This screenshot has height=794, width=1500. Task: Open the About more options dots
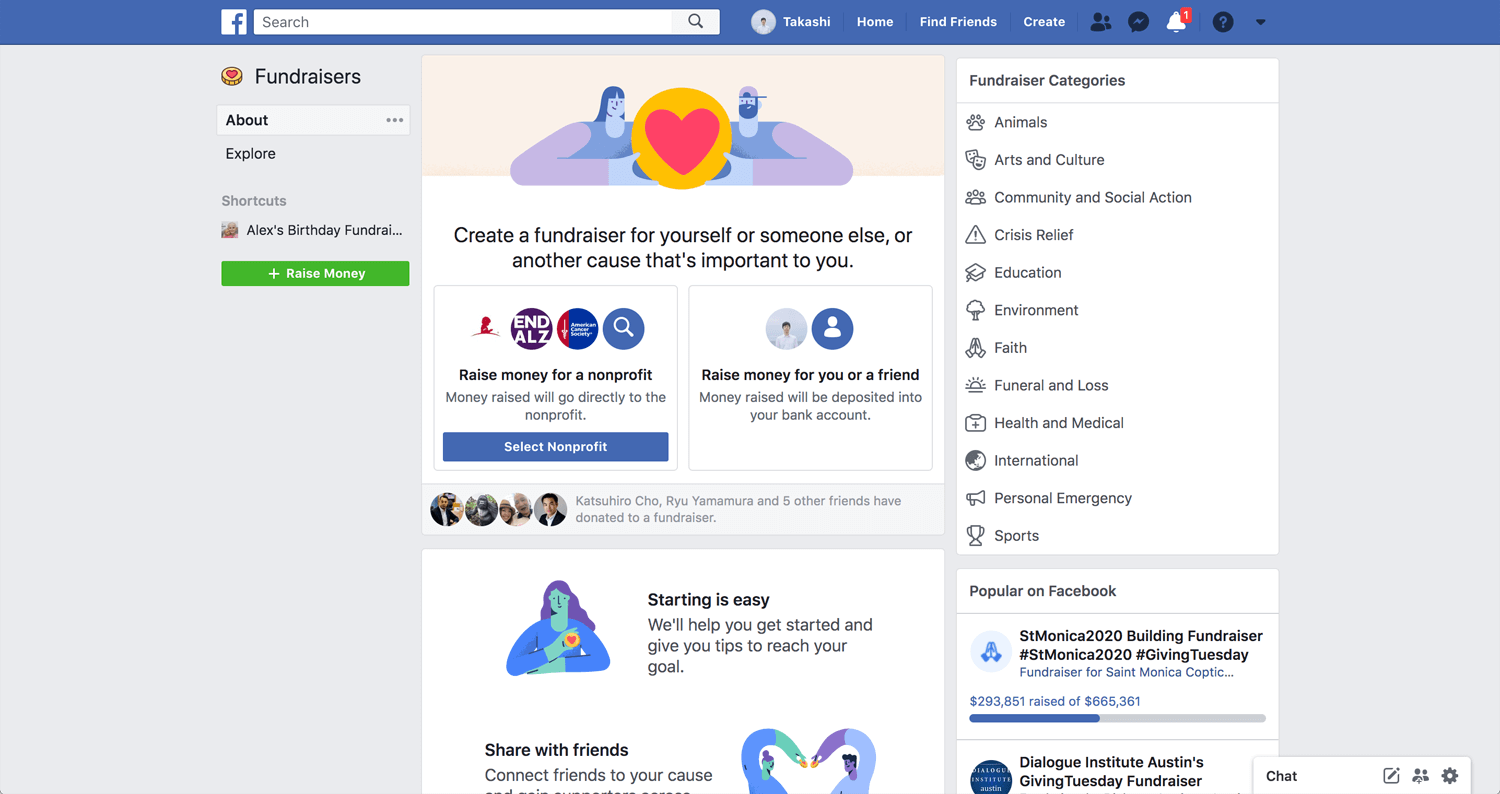[x=395, y=120]
